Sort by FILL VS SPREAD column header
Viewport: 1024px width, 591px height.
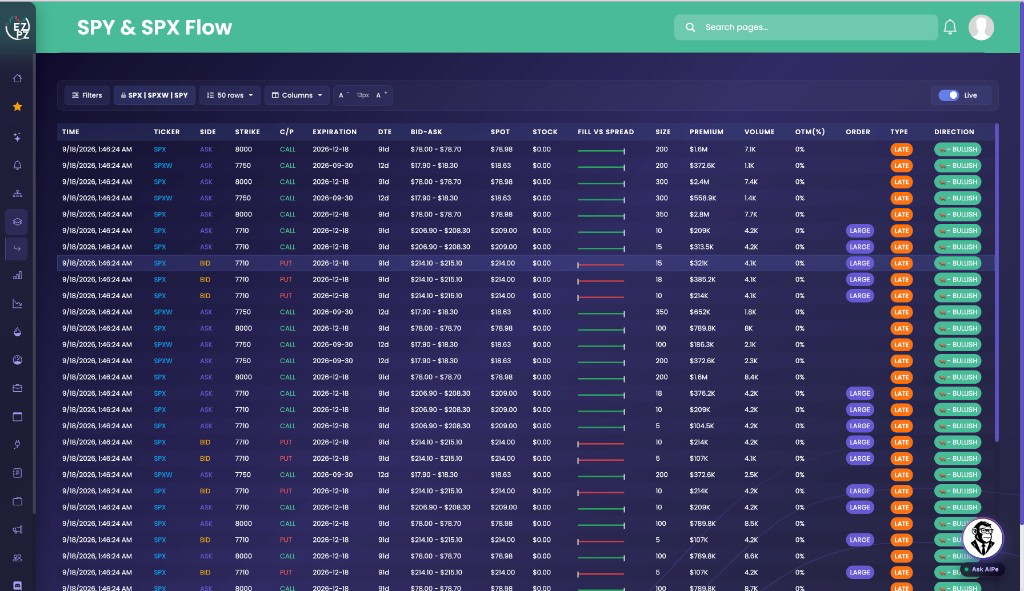(x=605, y=132)
